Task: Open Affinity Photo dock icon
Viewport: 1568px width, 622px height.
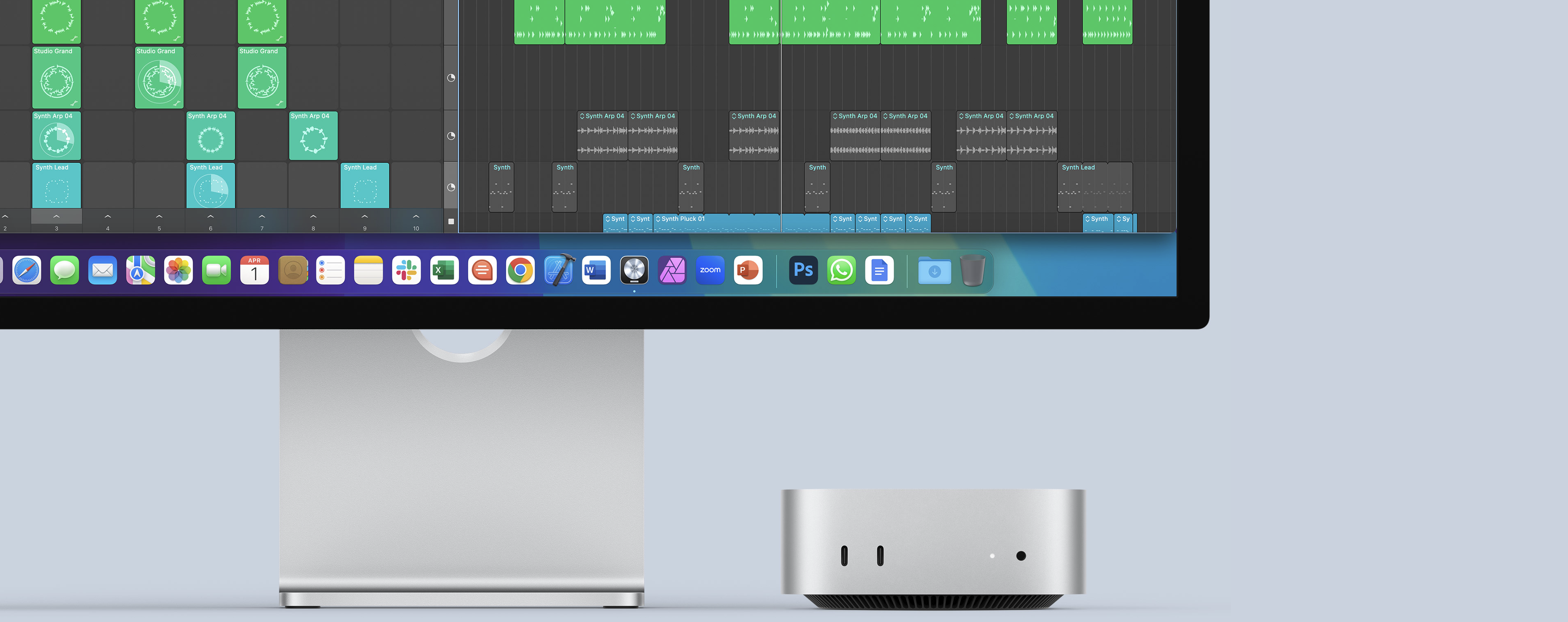Action: click(x=672, y=270)
